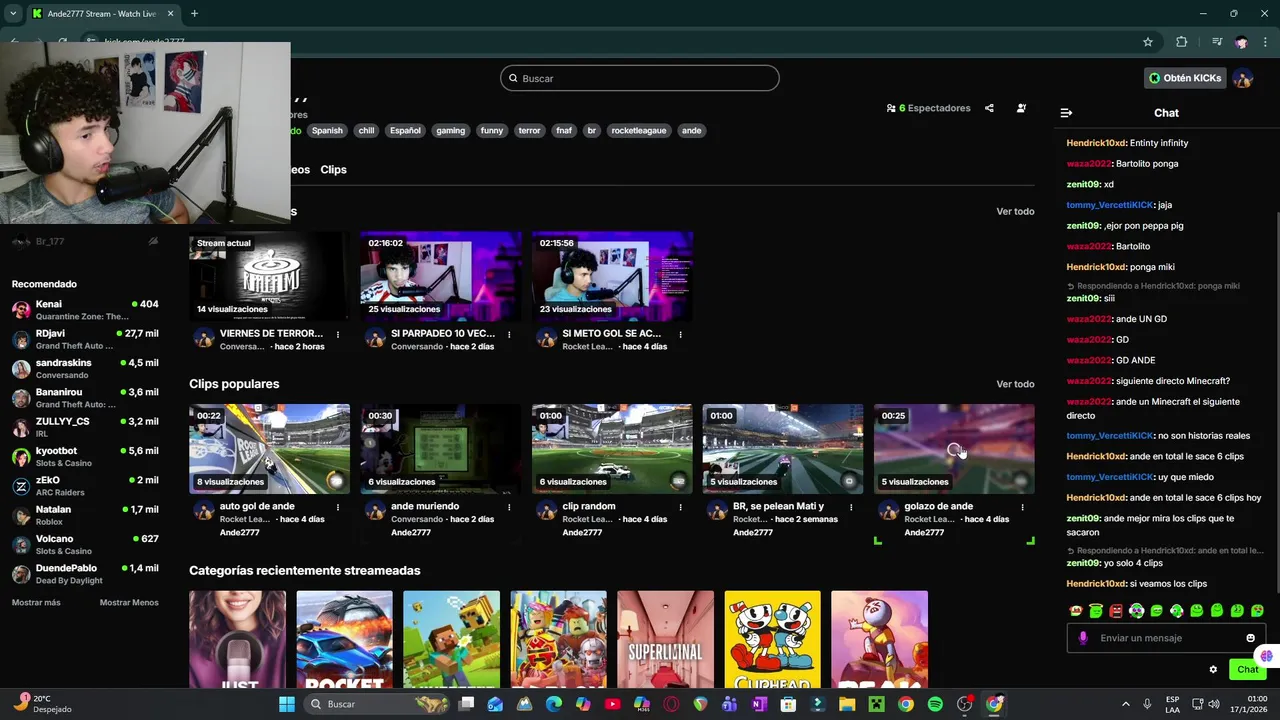This screenshot has height=720, width=1280.
Task: Click Mostrar Menos in recommended list
Action: [x=129, y=603]
